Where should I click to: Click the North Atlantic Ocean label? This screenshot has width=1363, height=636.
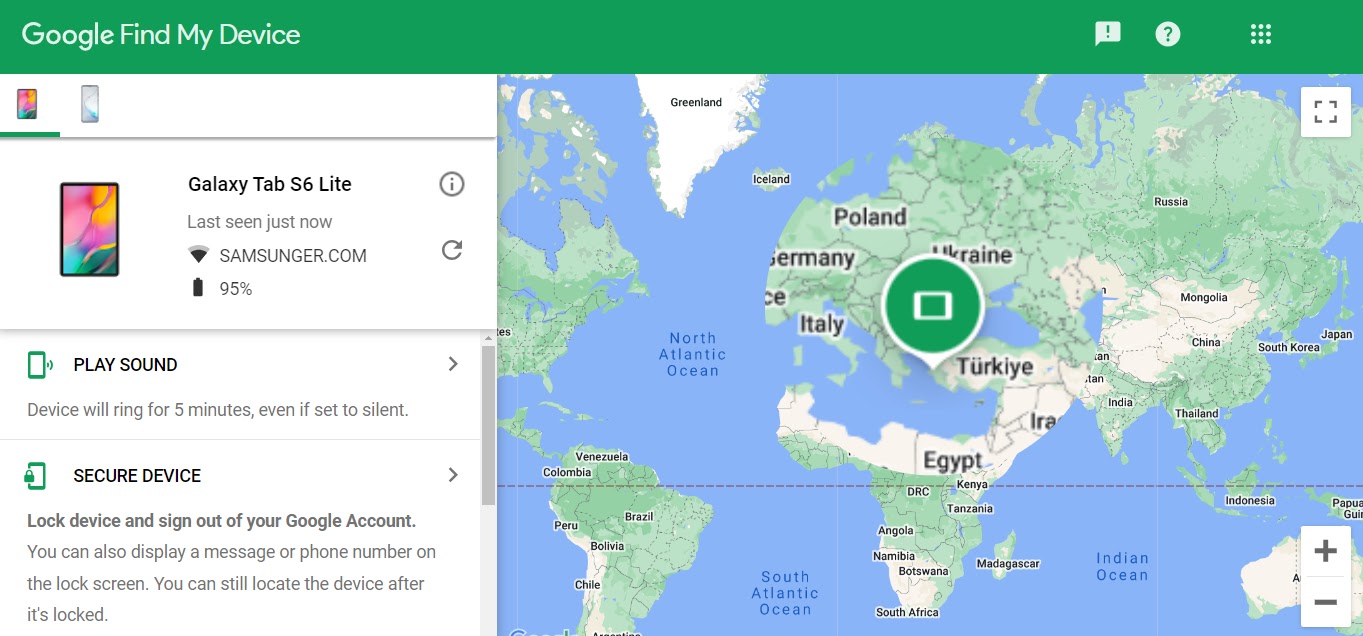point(693,354)
